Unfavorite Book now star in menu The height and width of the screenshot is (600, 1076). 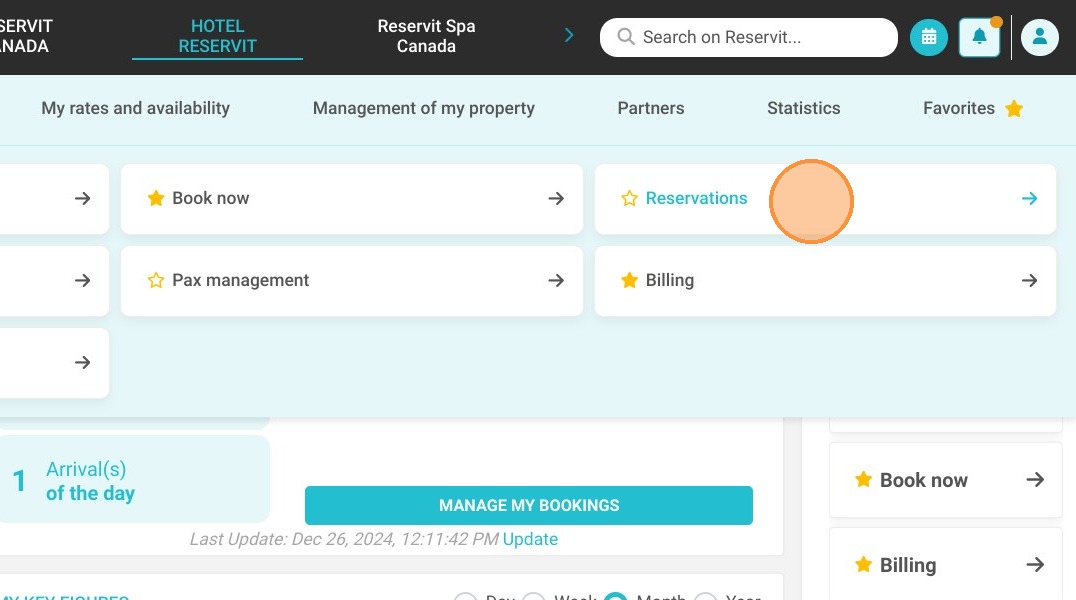pyautogui.click(x=156, y=198)
